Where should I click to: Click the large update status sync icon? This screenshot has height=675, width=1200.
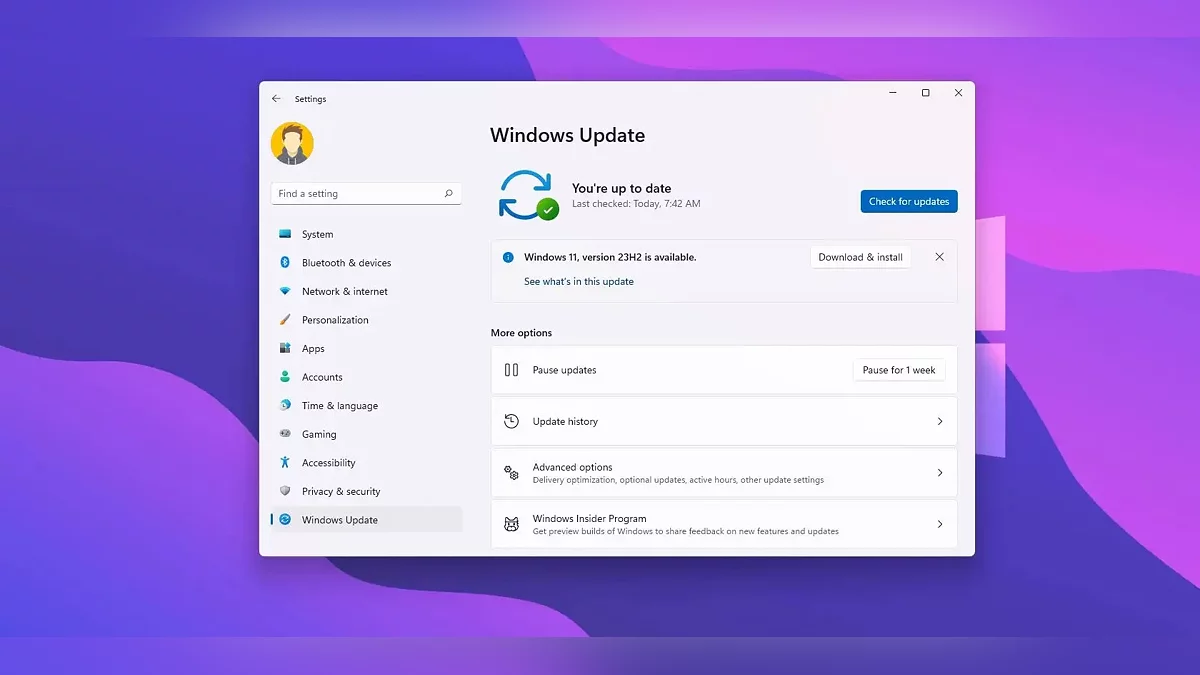point(527,195)
